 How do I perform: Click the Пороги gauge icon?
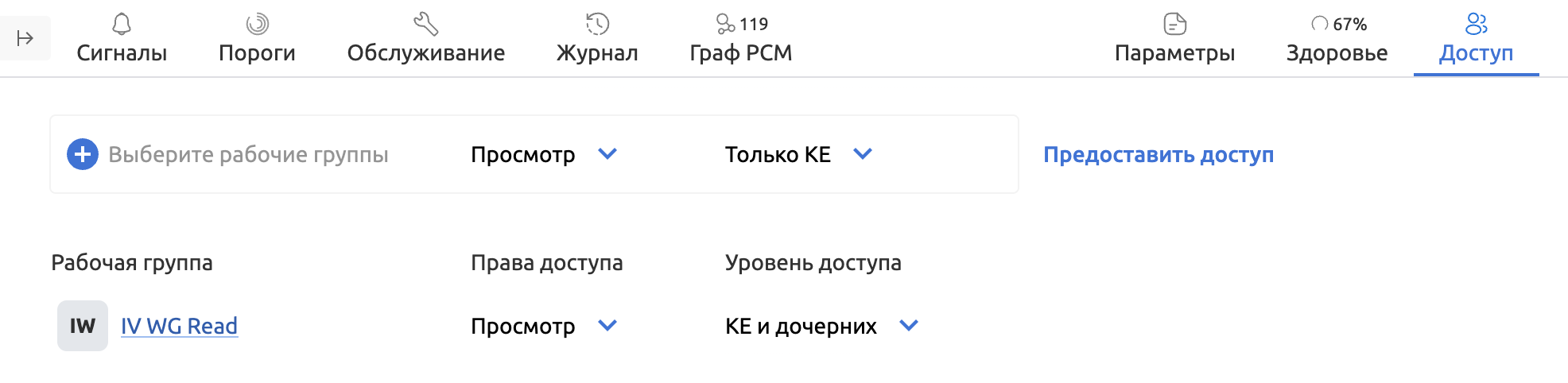257,24
